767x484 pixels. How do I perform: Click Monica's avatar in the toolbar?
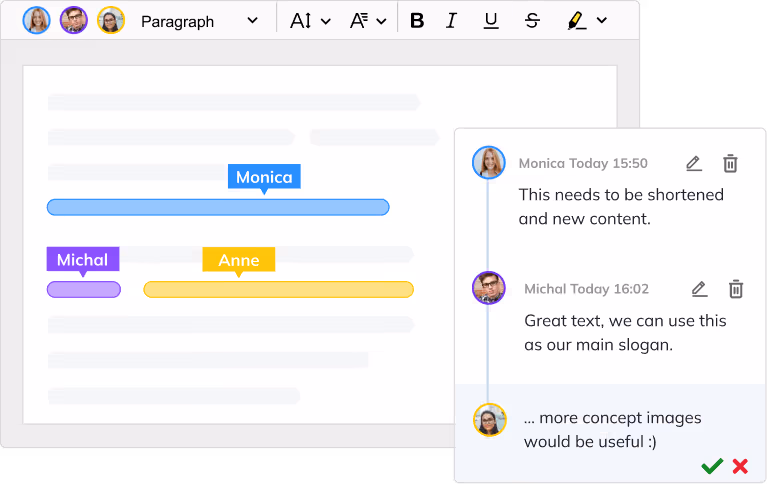37,21
